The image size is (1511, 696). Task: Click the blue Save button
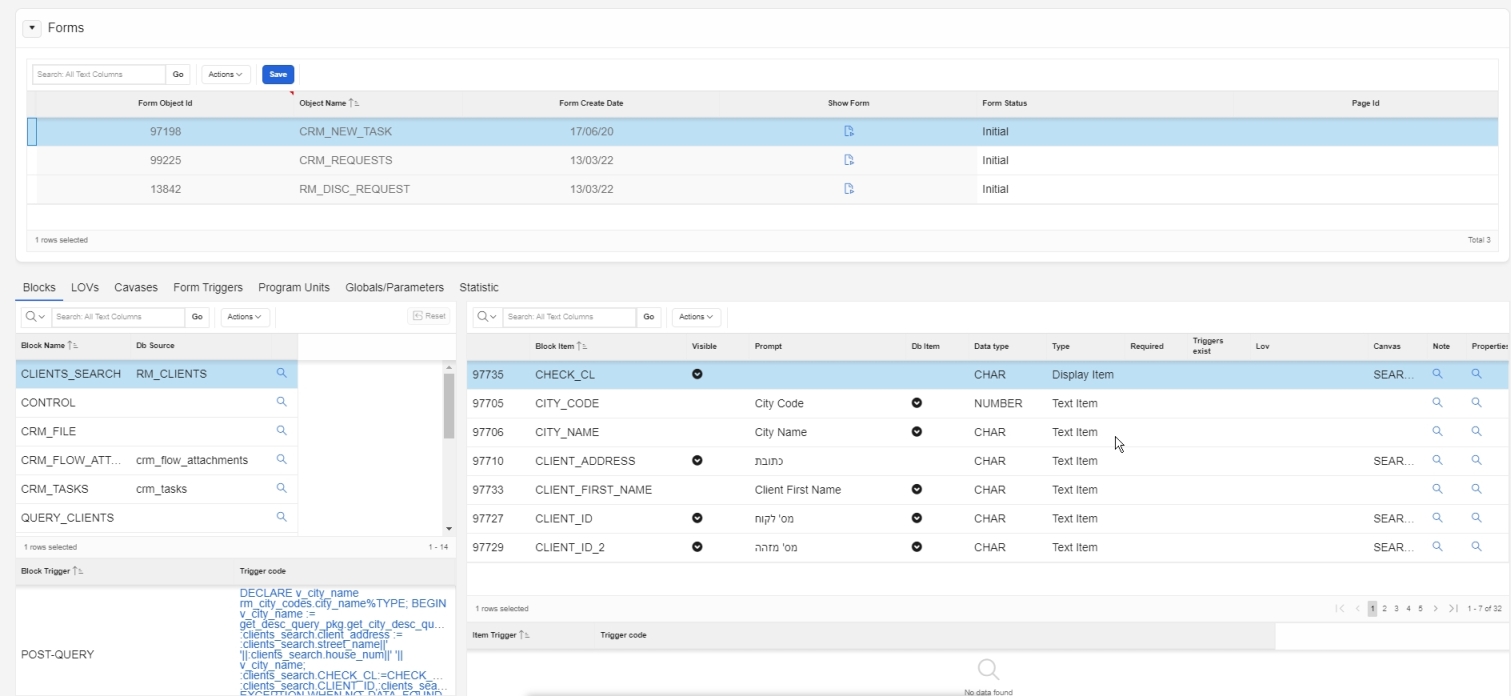[x=277, y=74]
